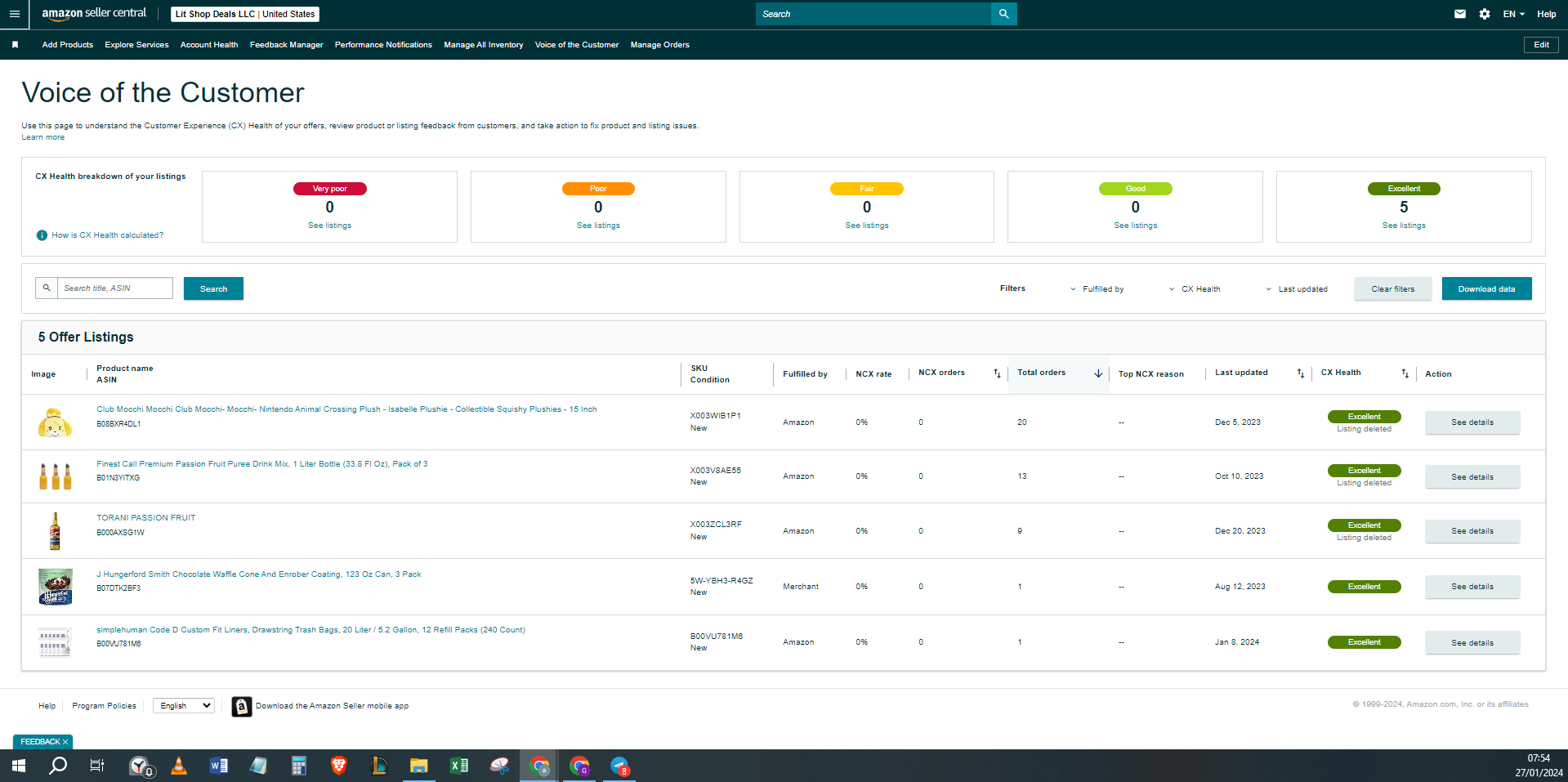Screen dimensions: 1568x782
Task: Expand the Fulfilled by filter
Action: 1097,289
